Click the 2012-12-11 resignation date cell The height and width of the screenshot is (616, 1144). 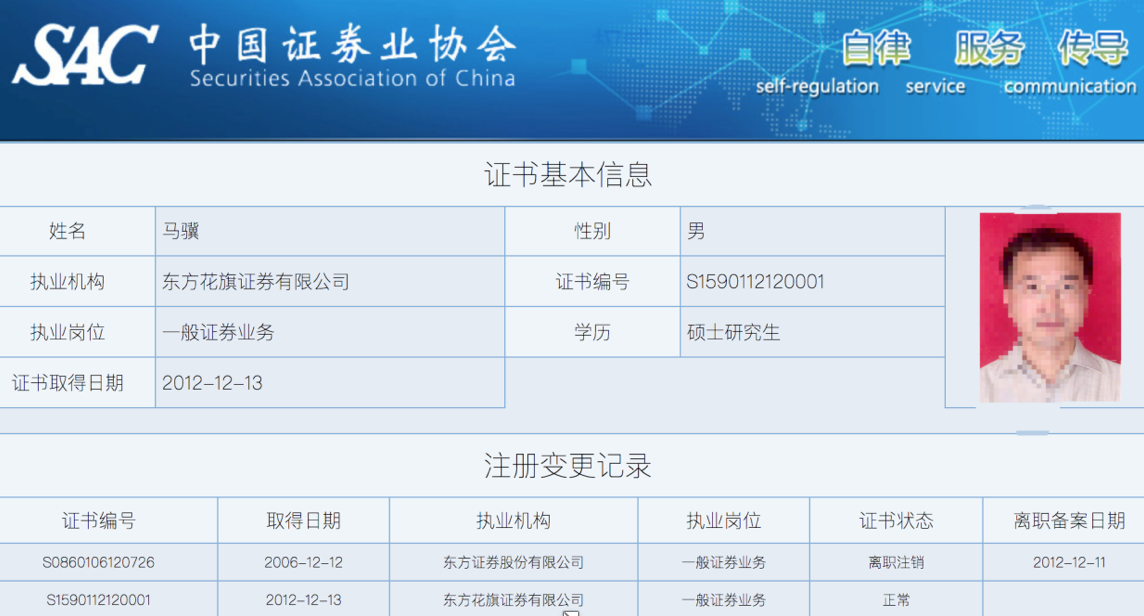pyautogui.click(x=1070, y=563)
